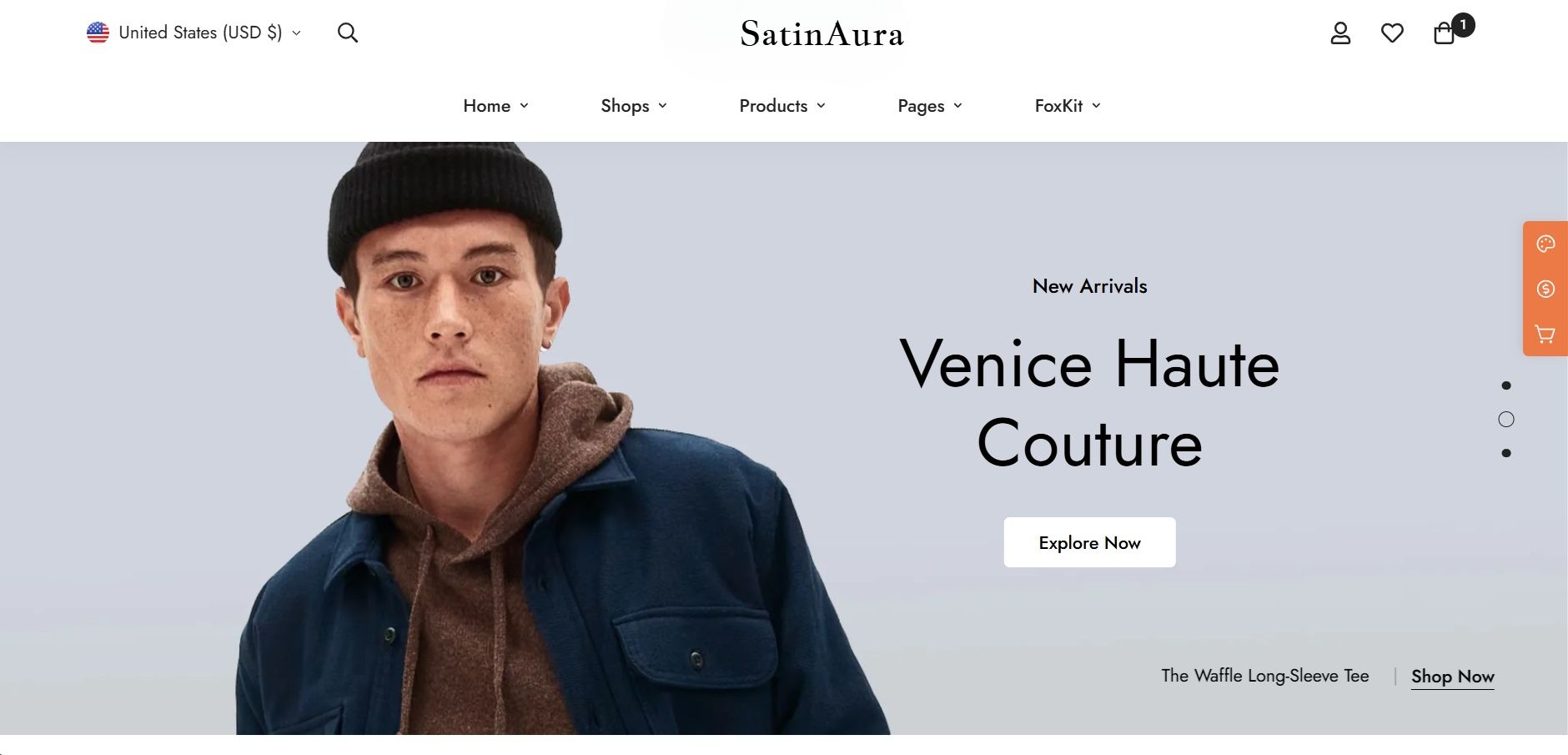Select the second slideshow circle indicator
This screenshot has width=1568, height=755.
pos(1506,420)
